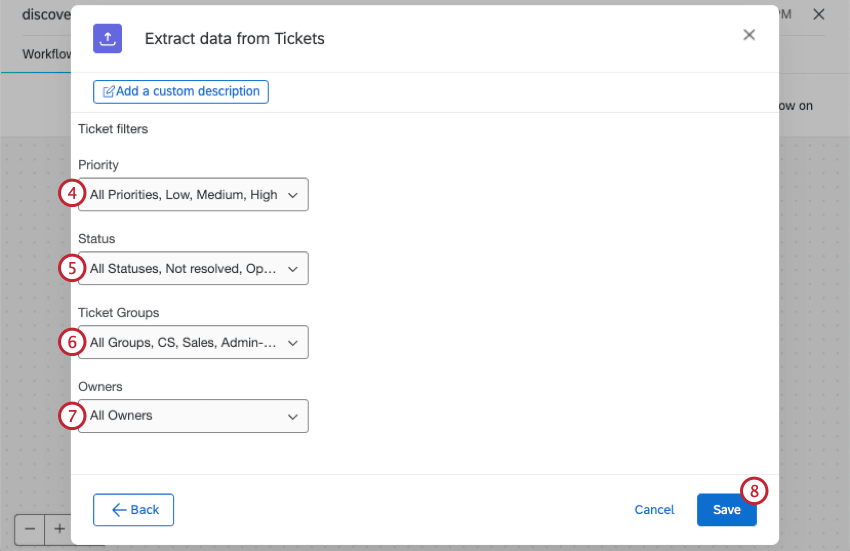Close the Extract data from Tickets dialog
The height and width of the screenshot is (551, 850).
click(x=749, y=35)
